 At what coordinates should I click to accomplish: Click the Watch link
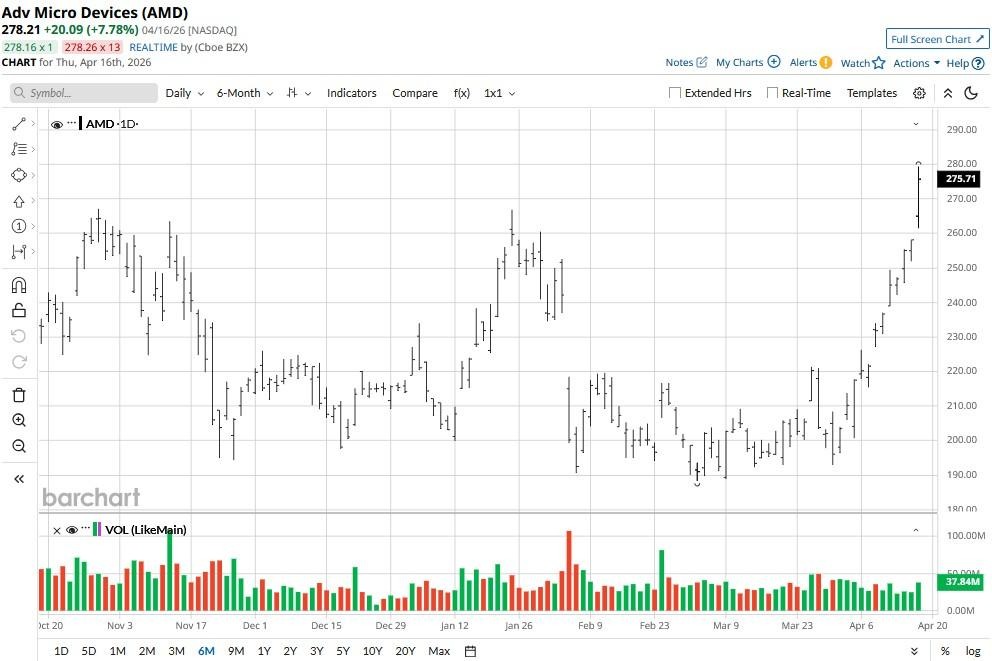tap(855, 63)
